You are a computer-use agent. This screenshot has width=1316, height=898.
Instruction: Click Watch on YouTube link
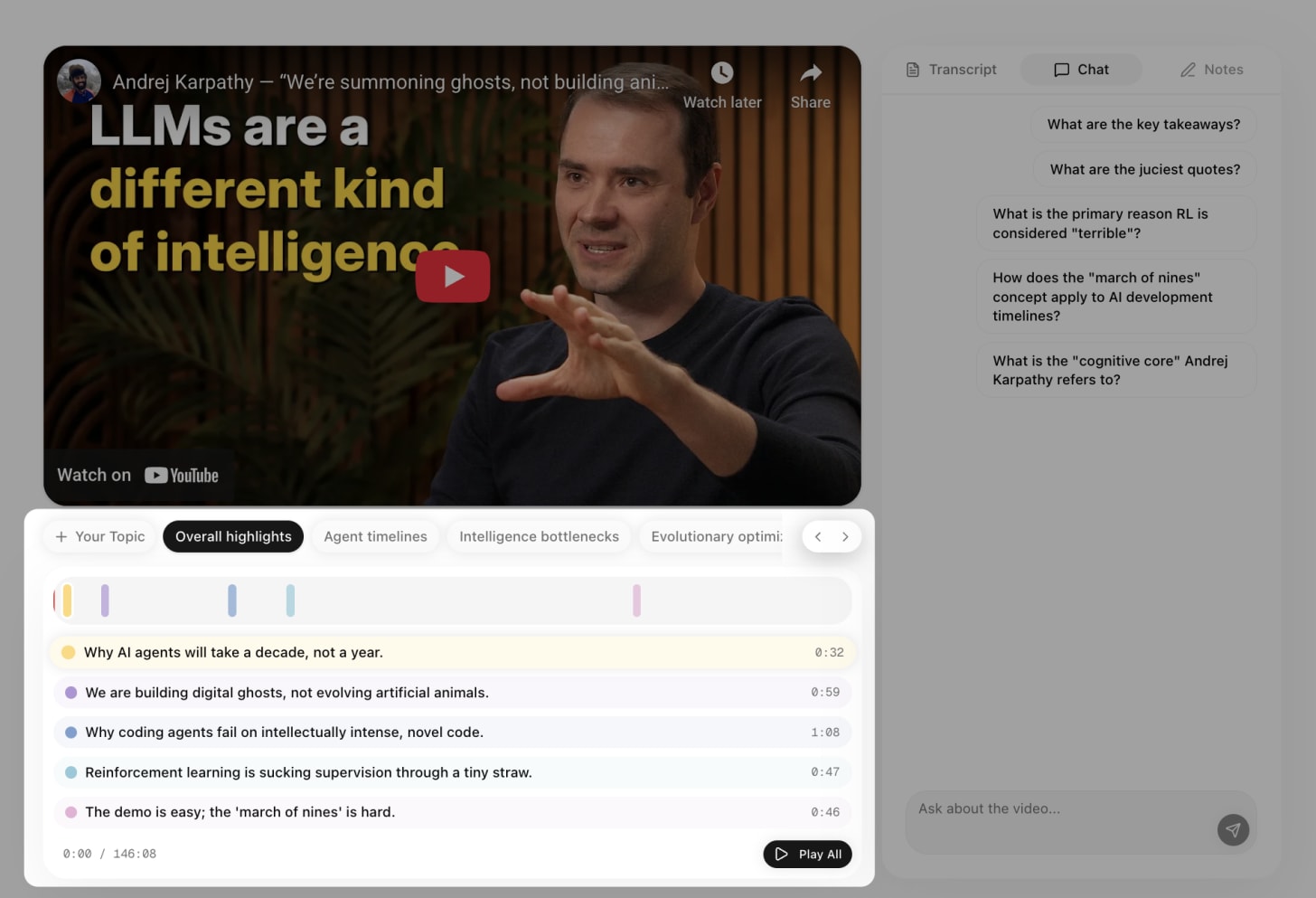(138, 475)
